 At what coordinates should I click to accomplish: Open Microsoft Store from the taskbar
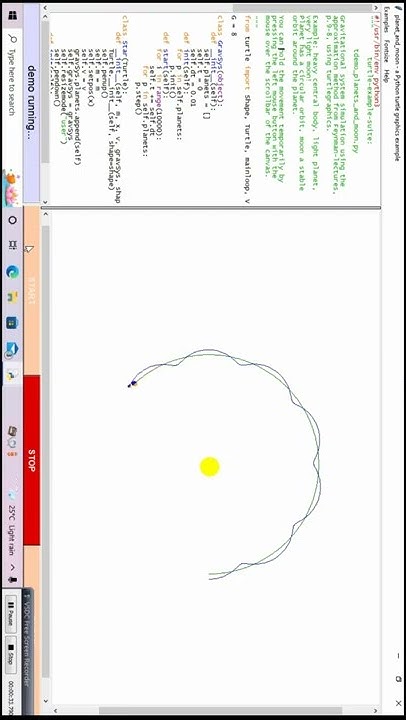click(x=12, y=323)
